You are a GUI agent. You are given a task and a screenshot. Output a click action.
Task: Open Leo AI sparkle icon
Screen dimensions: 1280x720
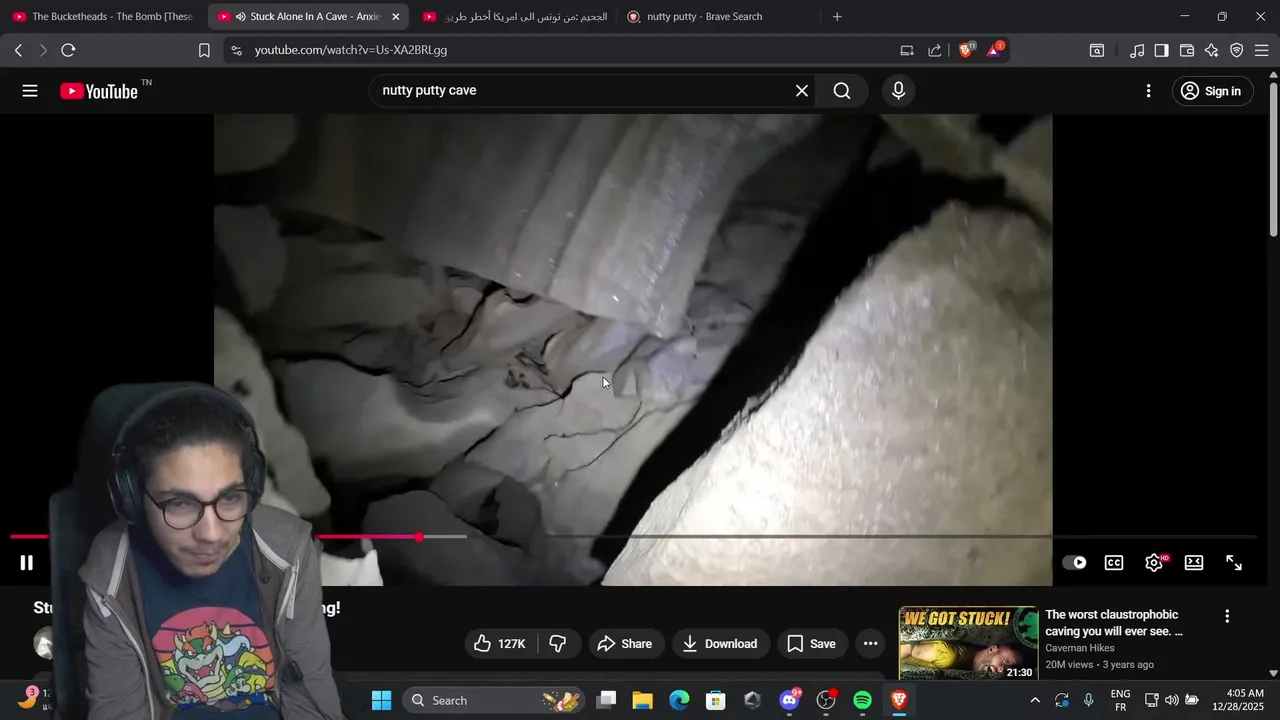click(x=1212, y=50)
